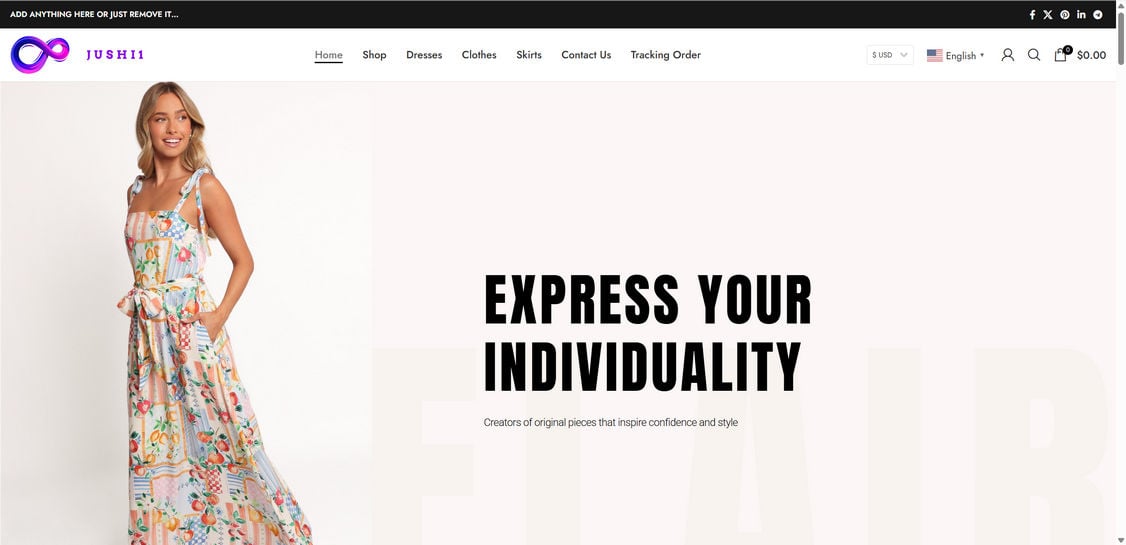This screenshot has height=545, width=1126.
Task: Open the Contact Us page link
Action: click(586, 55)
